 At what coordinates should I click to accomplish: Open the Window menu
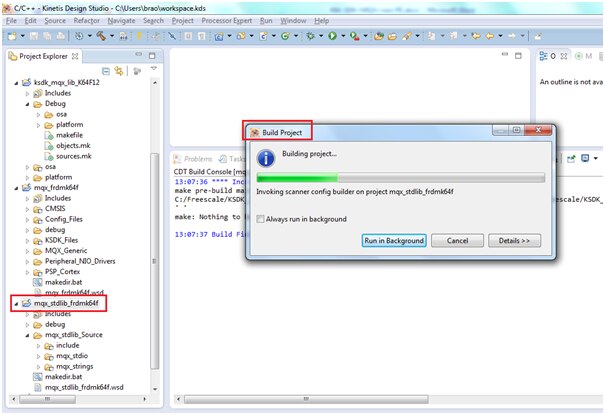pos(293,21)
